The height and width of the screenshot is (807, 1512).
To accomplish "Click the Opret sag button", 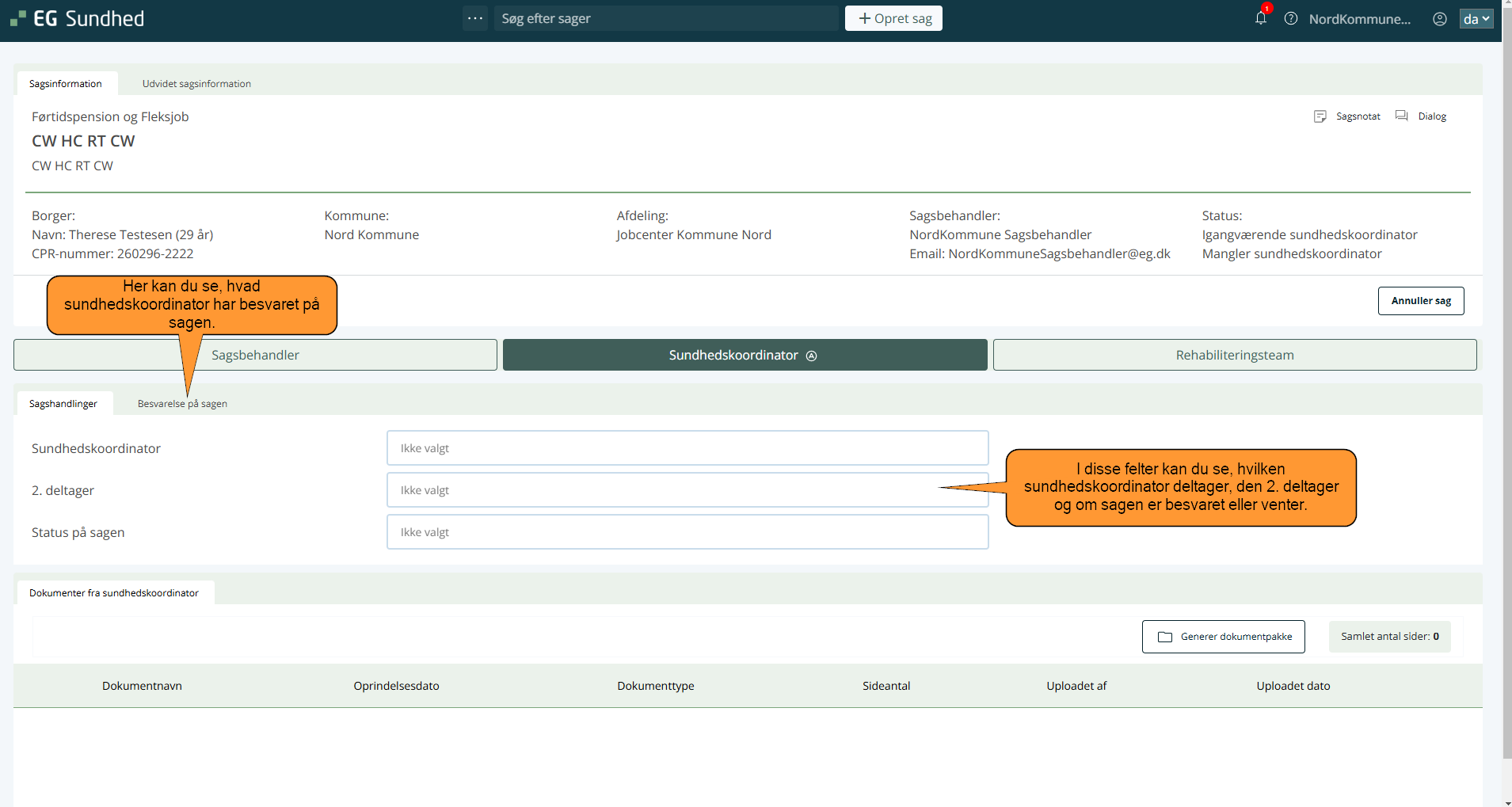I will 893,18.
